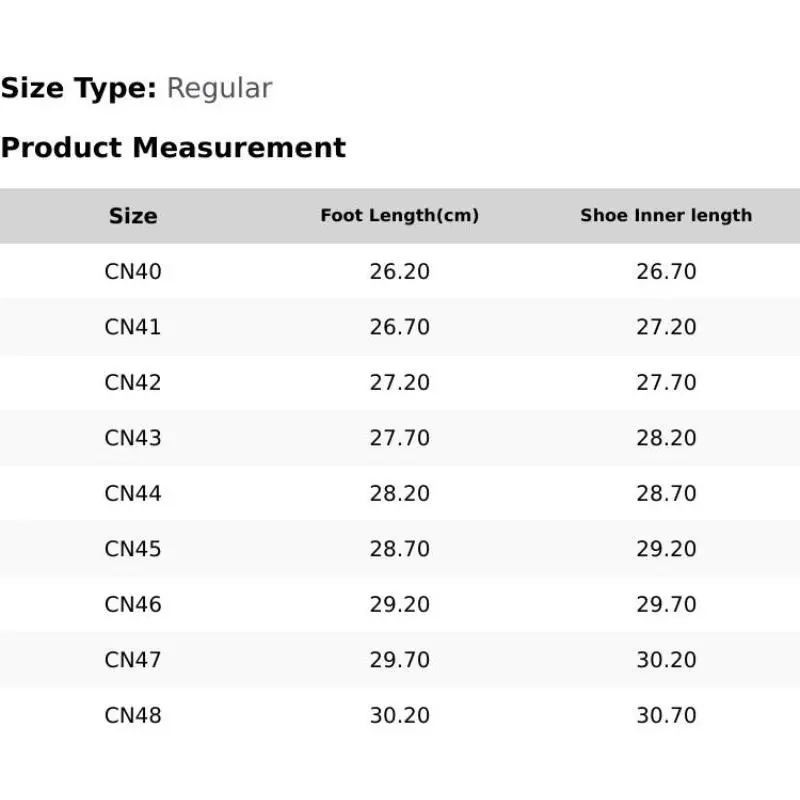The height and width of the screenshot is (800, 800).
Task: Select the CN42 size cell
Action: coord(133,383)
